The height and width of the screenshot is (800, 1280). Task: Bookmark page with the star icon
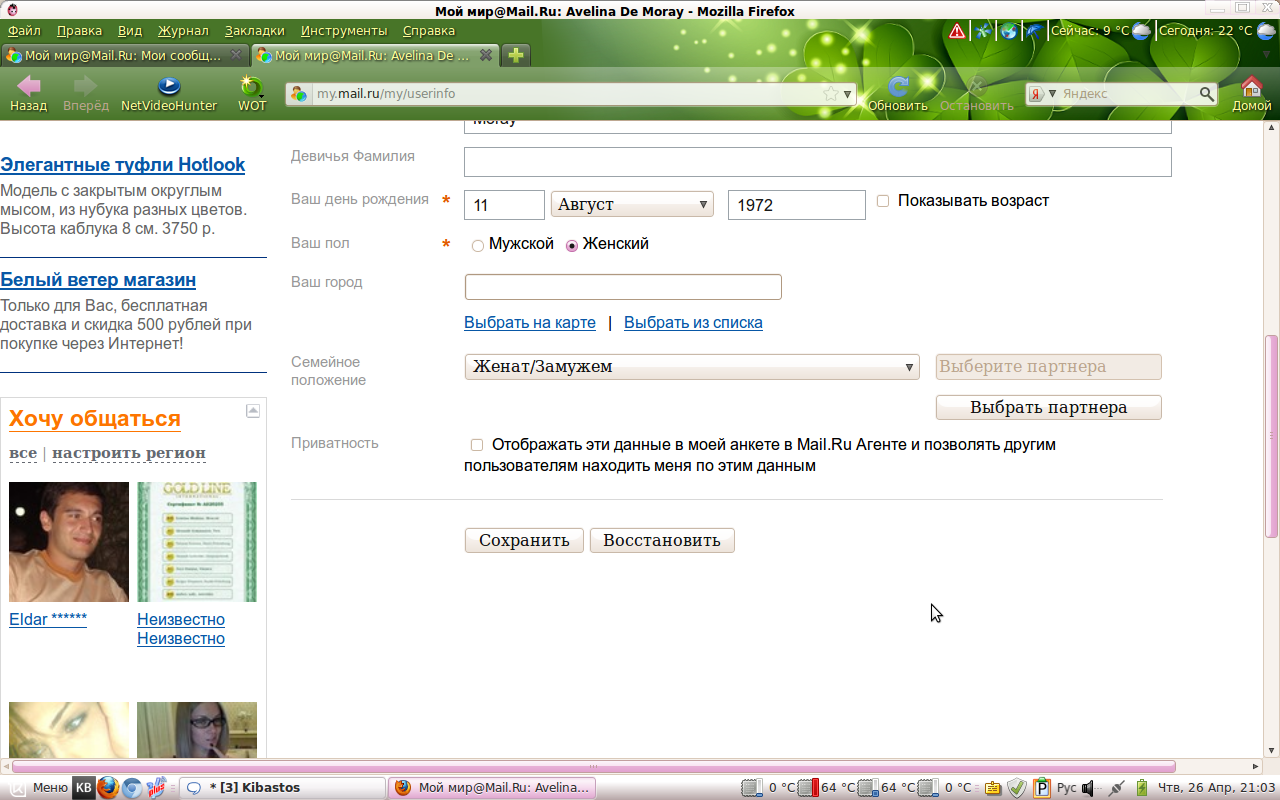tap(830, 94)
